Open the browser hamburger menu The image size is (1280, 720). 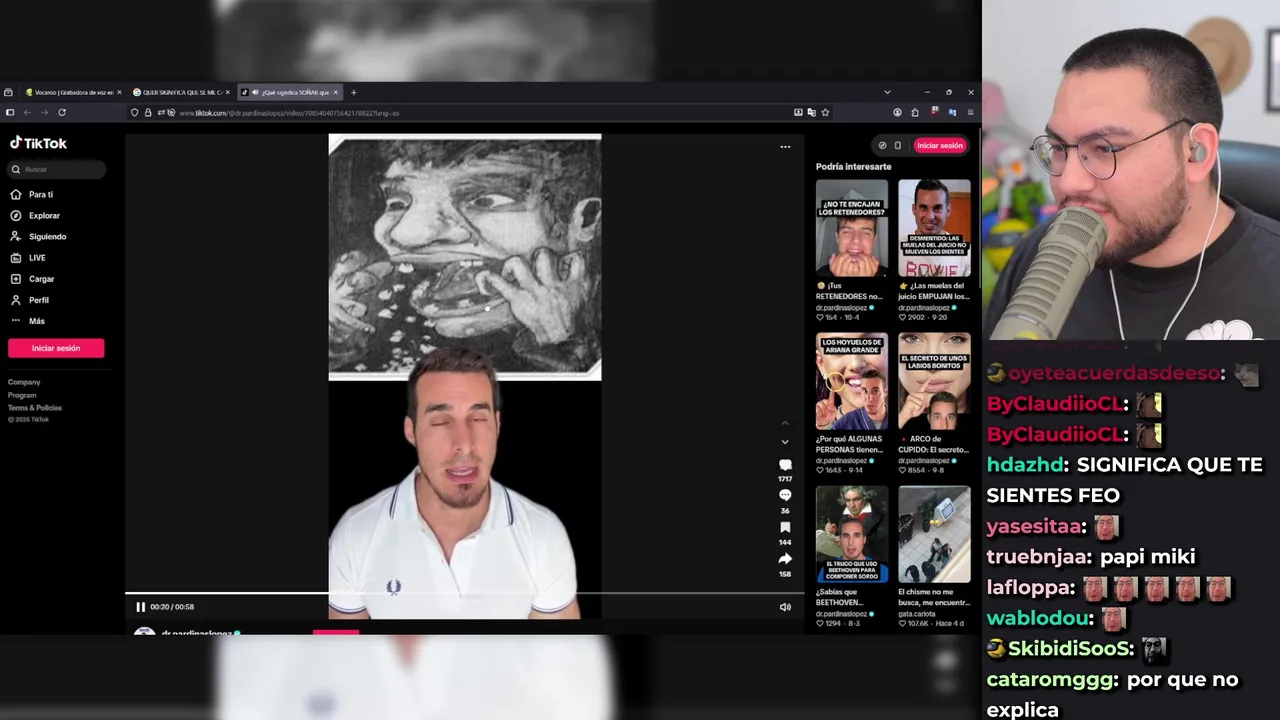click(970, 112)
